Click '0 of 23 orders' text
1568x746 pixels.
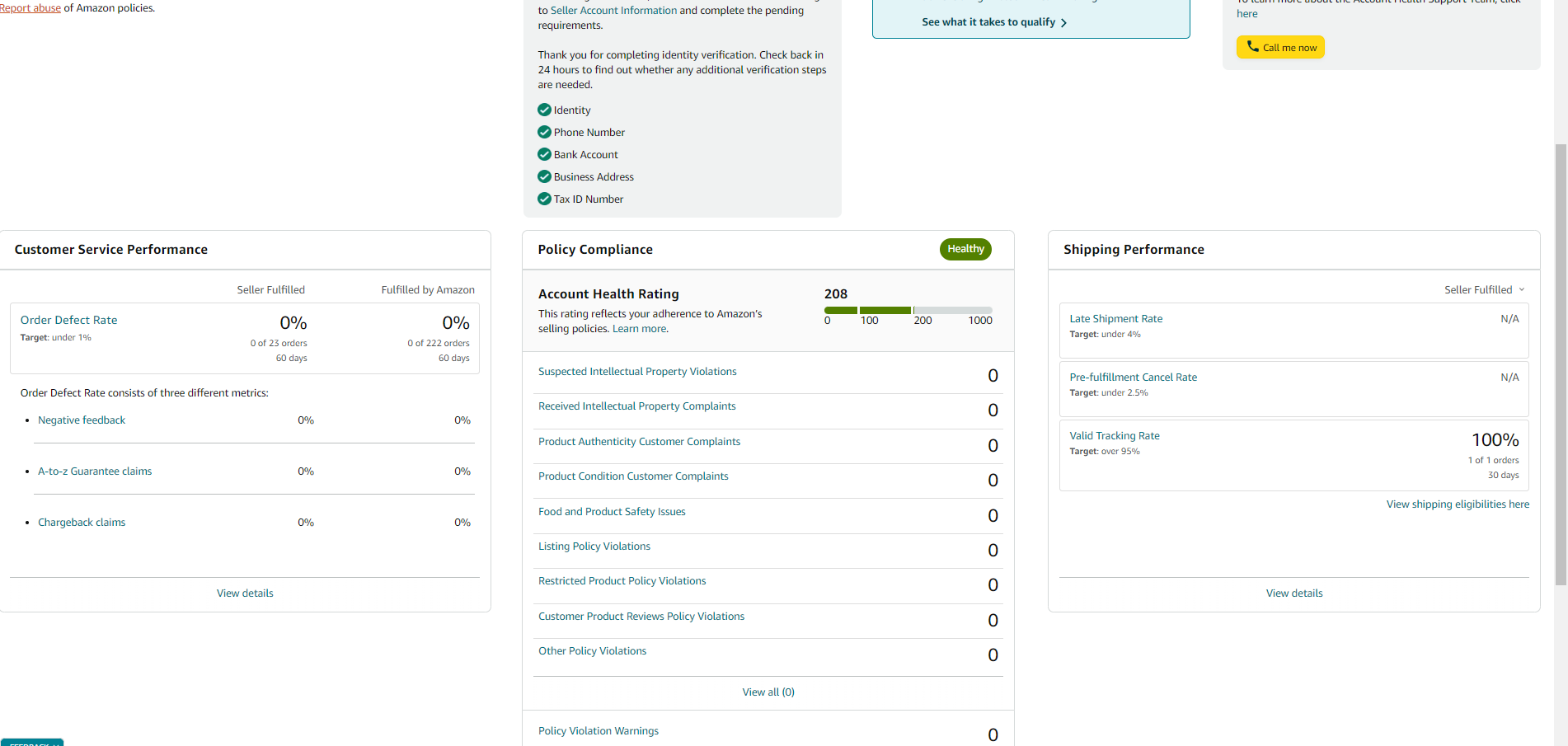(x=279, y=344)
